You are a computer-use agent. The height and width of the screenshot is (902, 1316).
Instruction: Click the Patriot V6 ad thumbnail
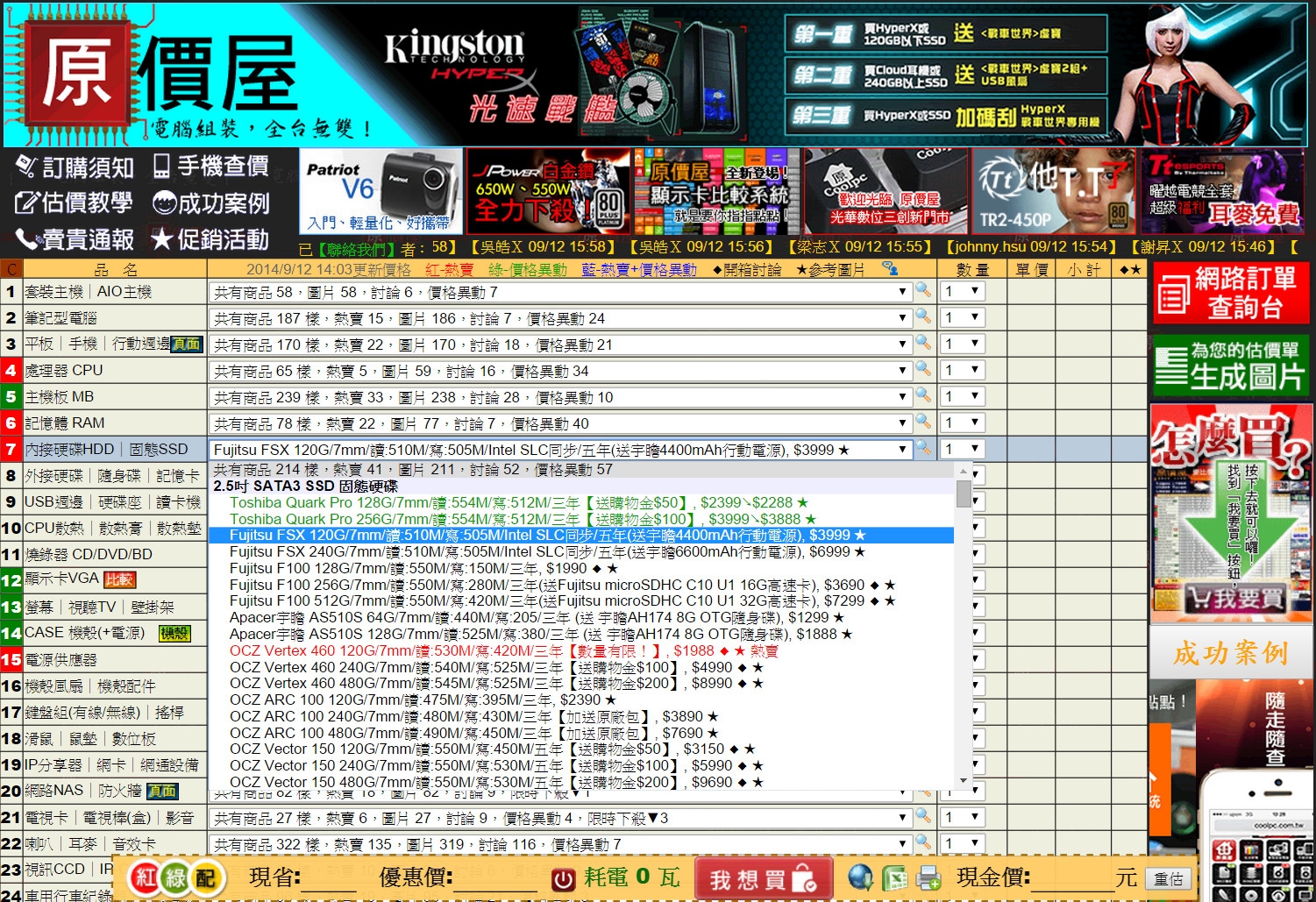[381, 191]
